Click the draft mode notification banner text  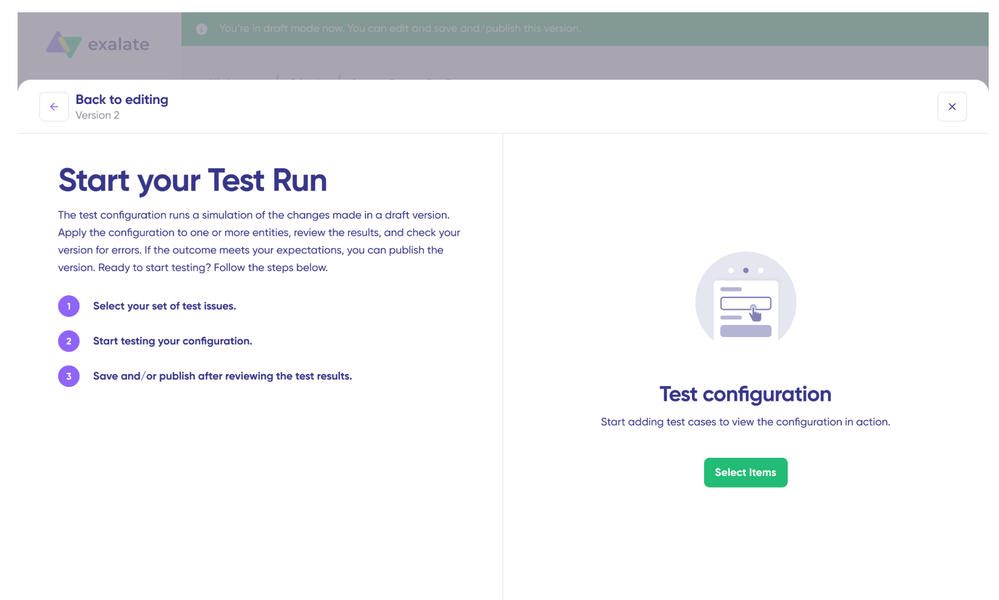(x=400, y=29)
